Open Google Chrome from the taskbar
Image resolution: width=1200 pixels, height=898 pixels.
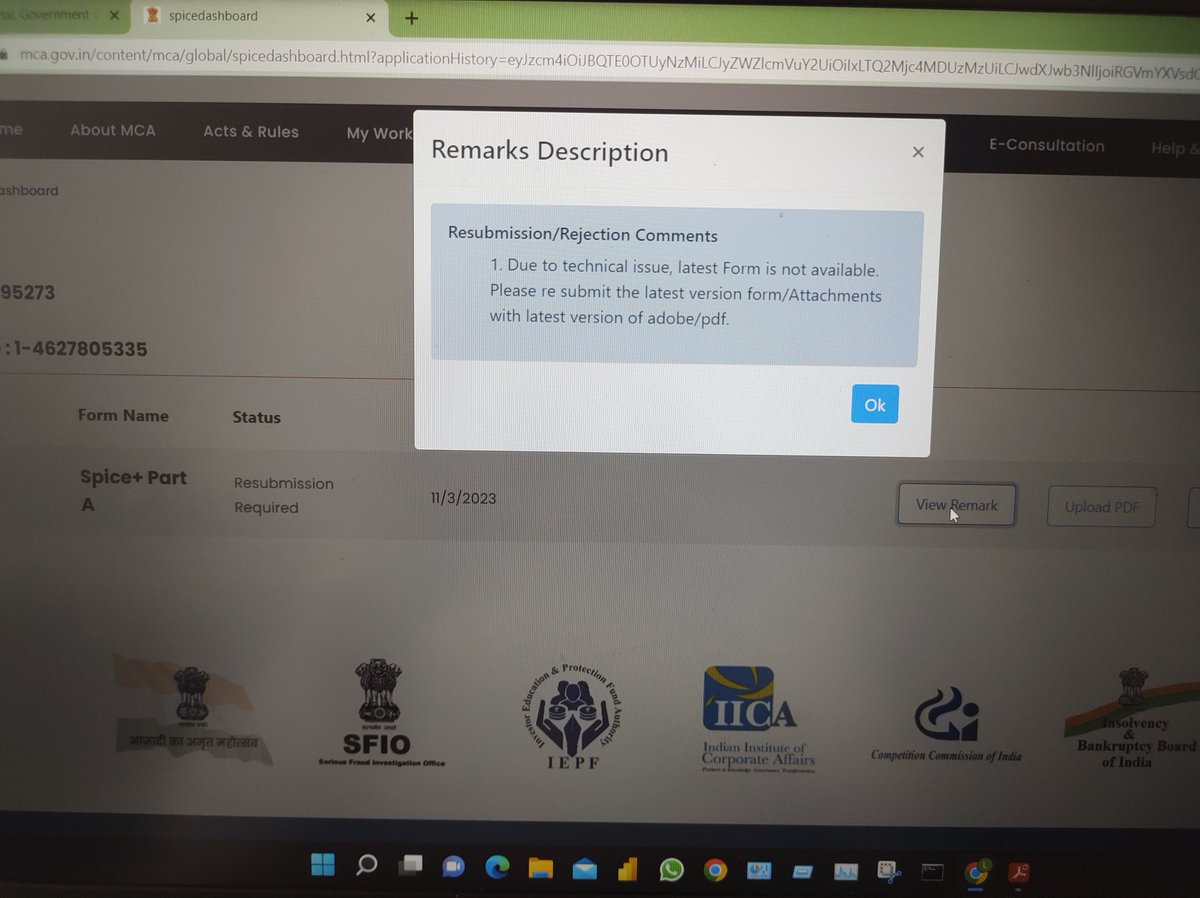click(714, 870)
